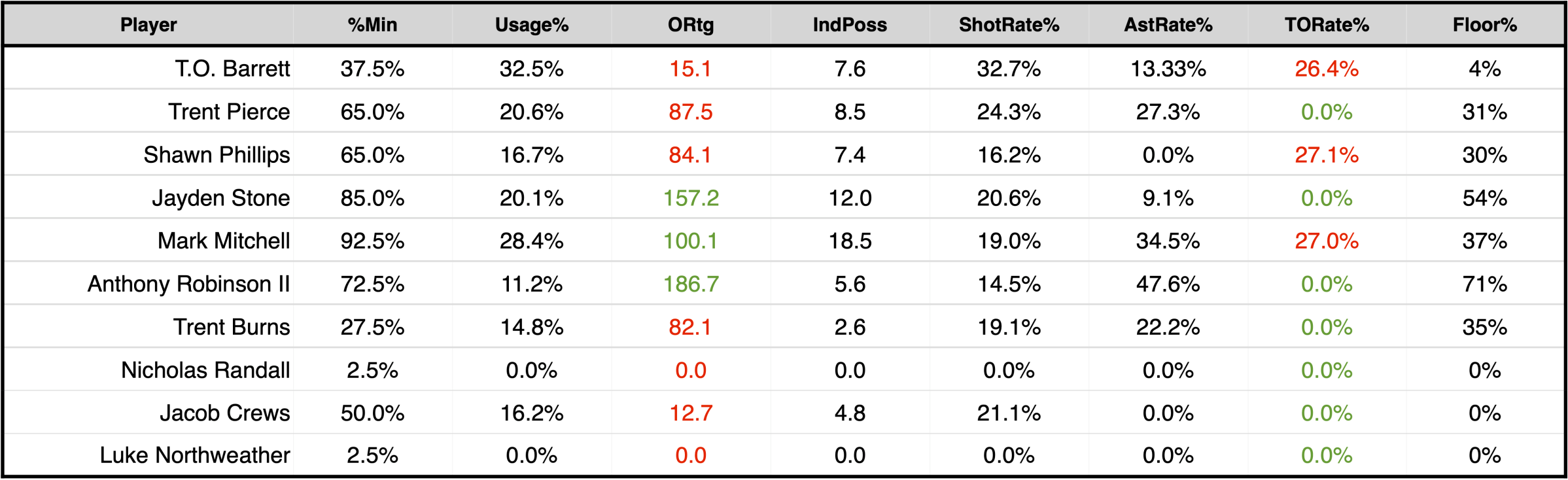Click Anthony Robinson II name cell
The height and width of the screenshot is (480, 1568).
click(x=188, y=284)
